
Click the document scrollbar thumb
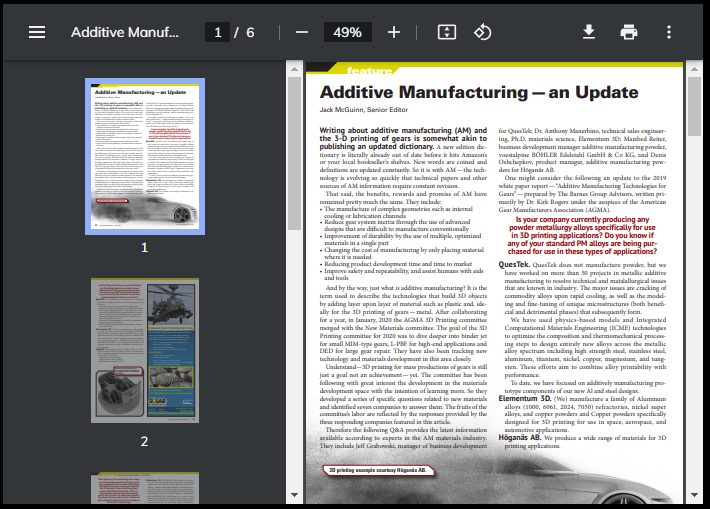pyautogui.click(x=694, y=106)
